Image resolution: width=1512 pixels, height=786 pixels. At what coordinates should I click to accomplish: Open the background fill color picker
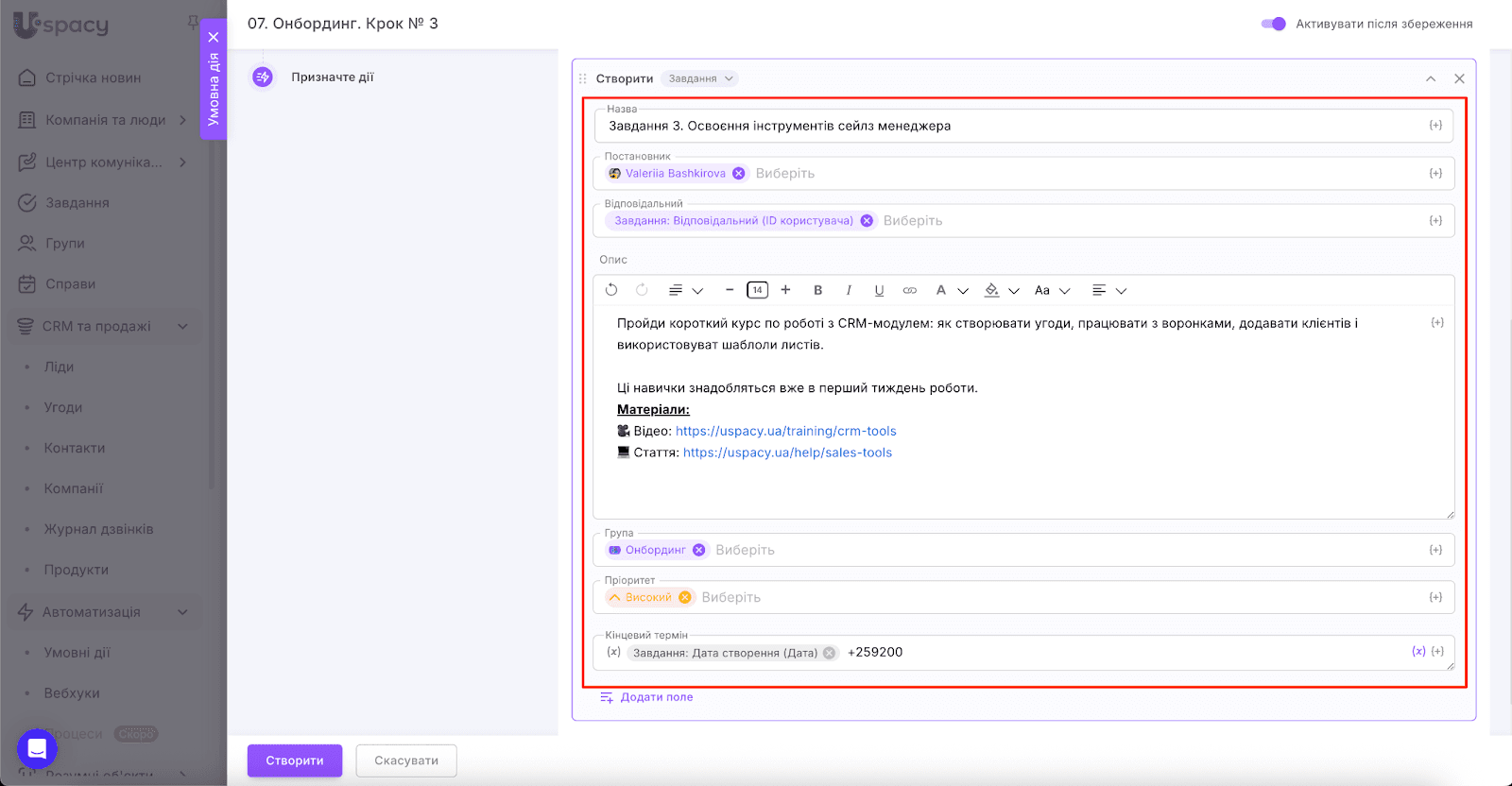(x=1001, y=290)
